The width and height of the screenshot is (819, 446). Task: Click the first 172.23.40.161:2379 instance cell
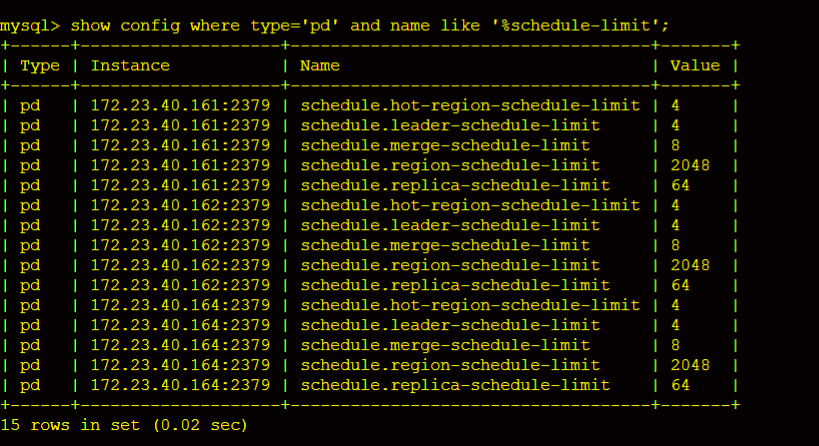coord(180,105)
